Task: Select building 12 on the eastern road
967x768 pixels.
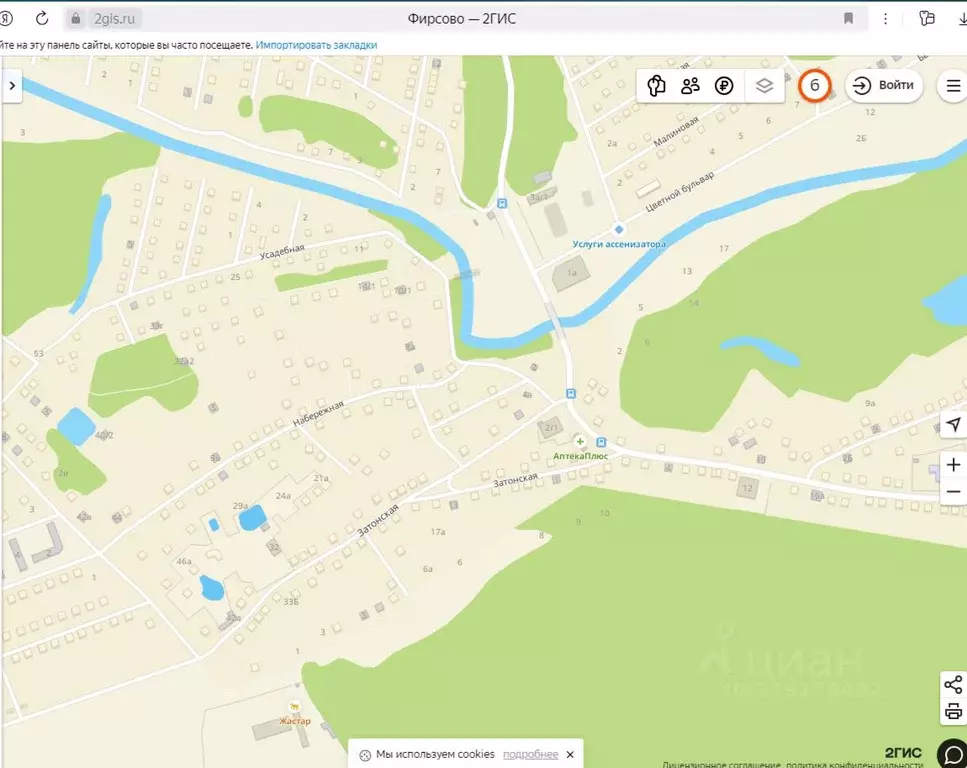Action: [747, 488]
